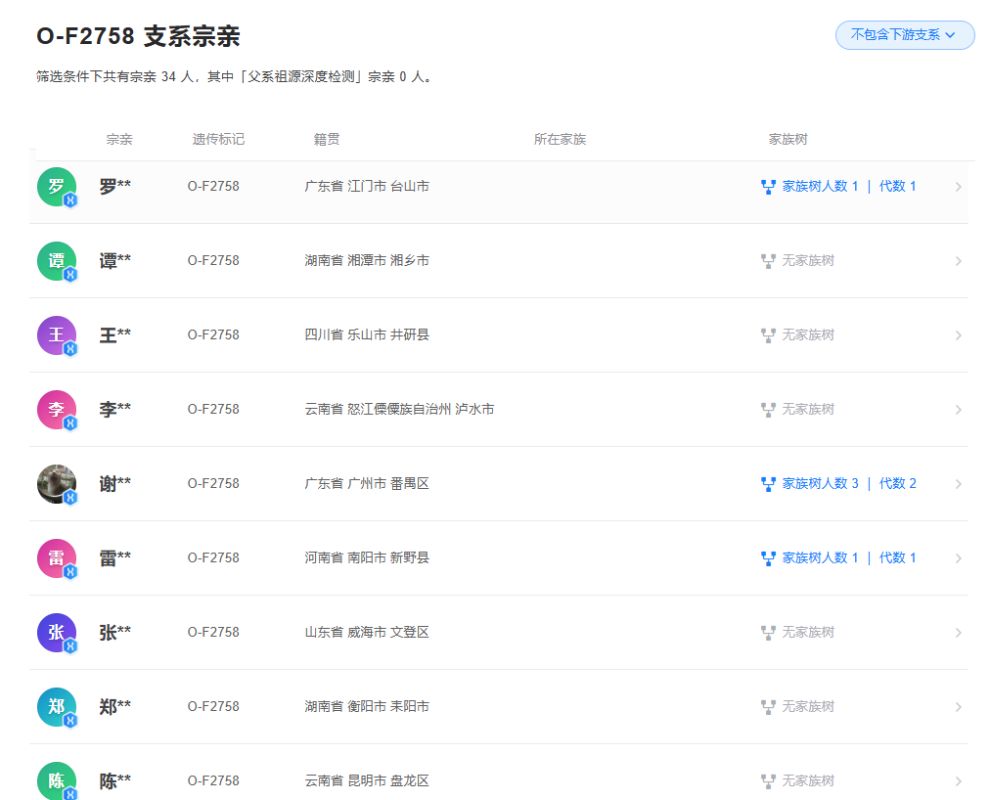
Task: Expand 罗** row with right chevron
Action: coord(958,187)
